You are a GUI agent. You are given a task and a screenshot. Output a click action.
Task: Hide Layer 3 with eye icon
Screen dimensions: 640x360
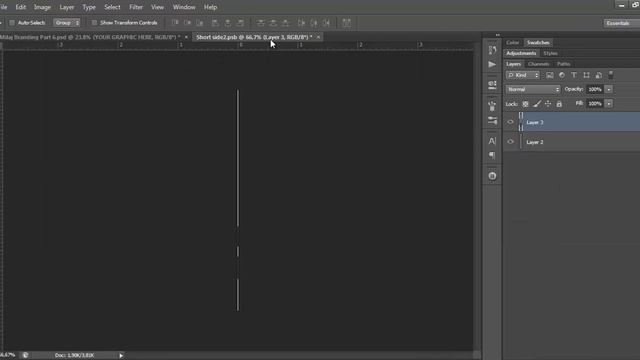pyautogui.click(x=510, y=122)
